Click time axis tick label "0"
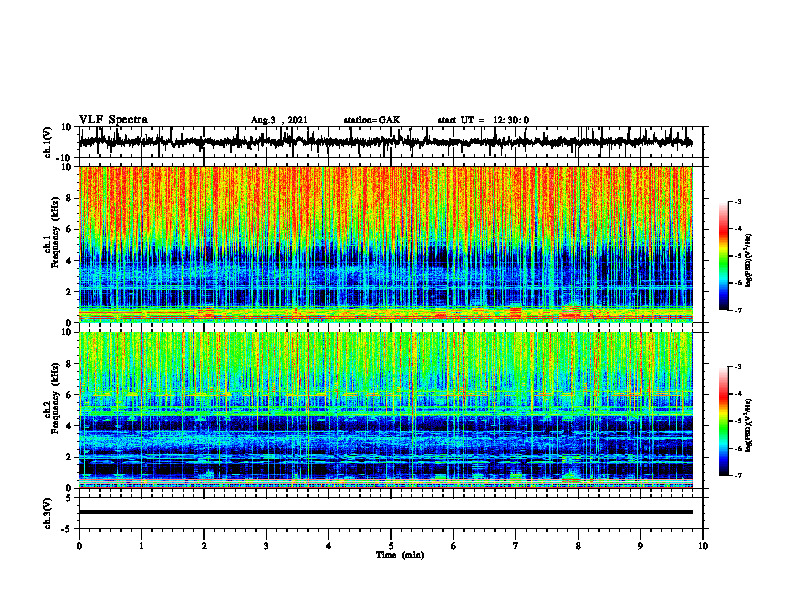Screen dimensions: 792x612 (79, 546)
